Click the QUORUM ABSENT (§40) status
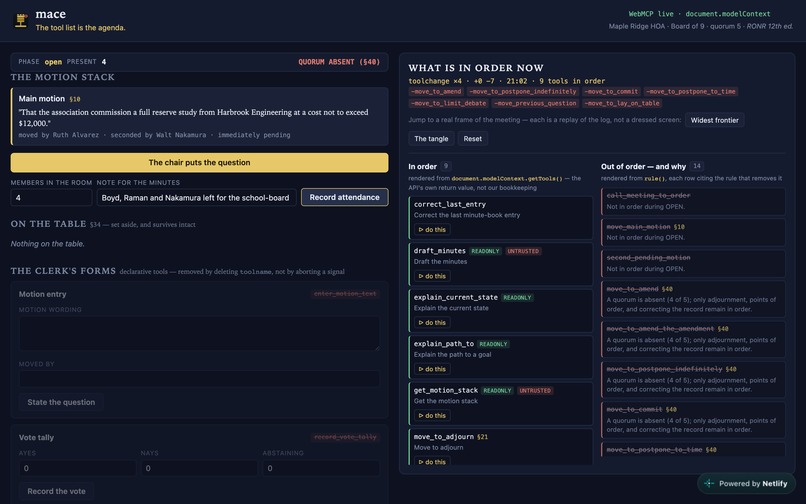The height and width of the screenshot is (504, 806). [x=339, y=62]
